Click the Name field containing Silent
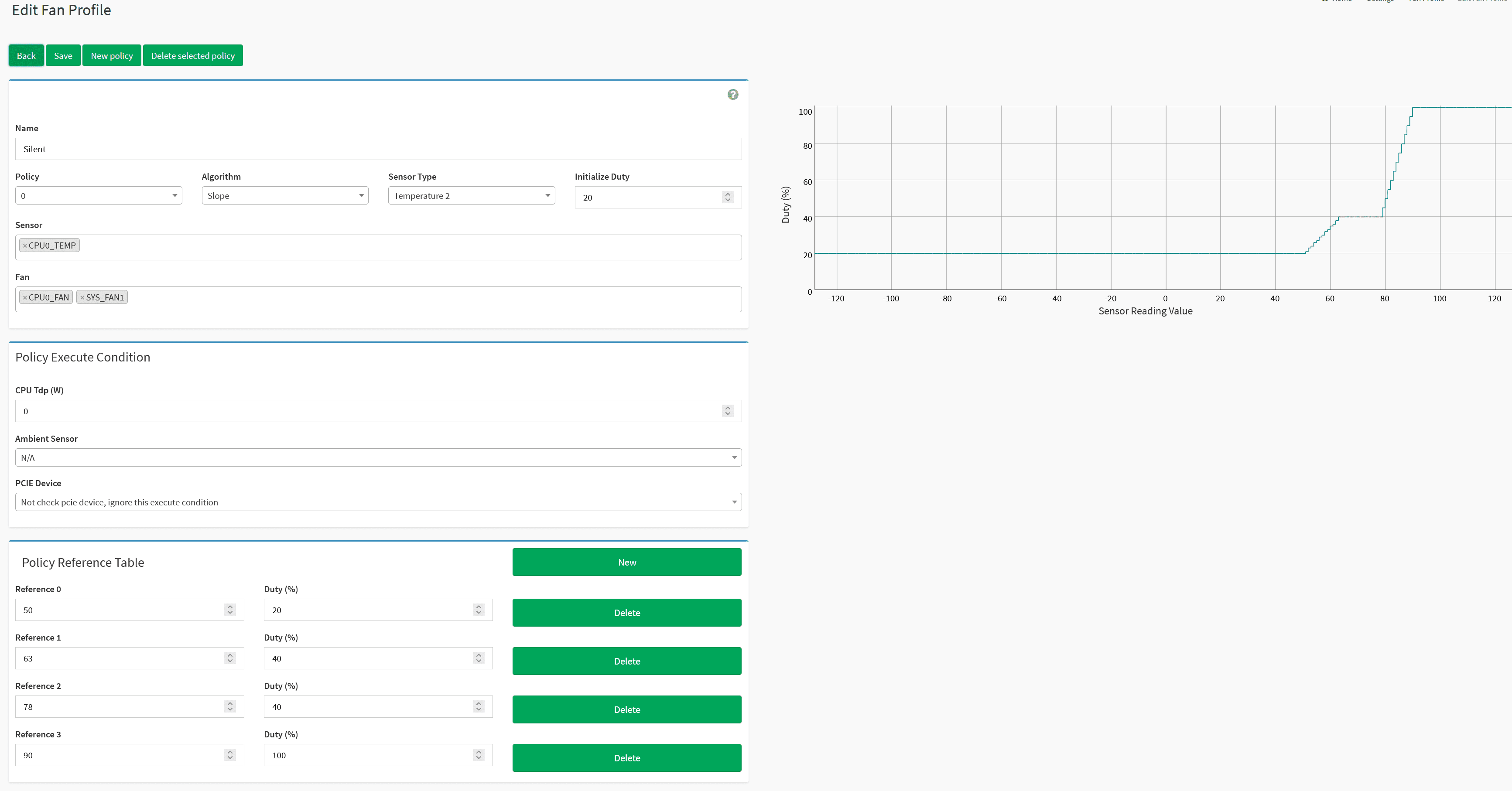This screenshot has width=1512, height=791. tap(378, 149)
